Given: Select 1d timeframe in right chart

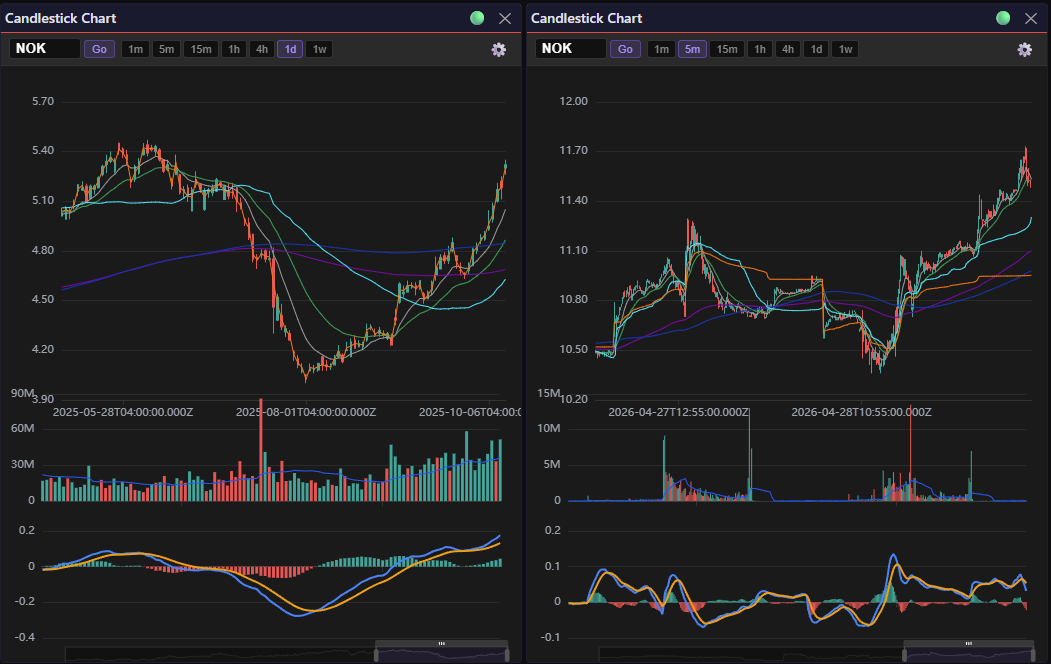Looking at the screenshot, I should [x=817, y=49].
